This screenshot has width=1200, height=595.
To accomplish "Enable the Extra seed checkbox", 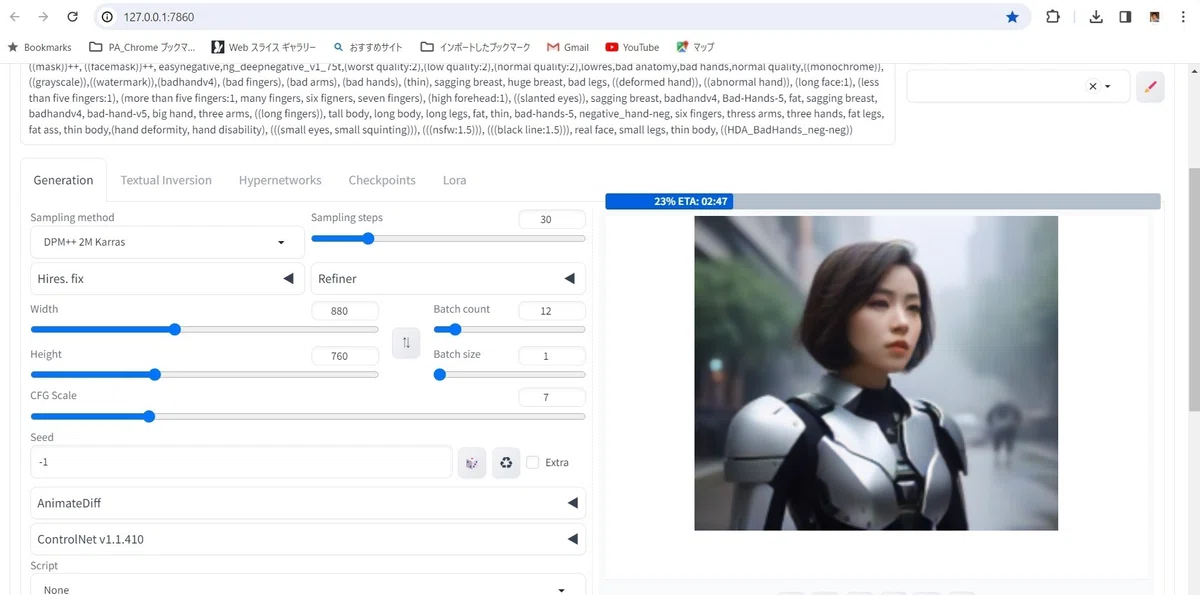I will [x=533, y=462].
